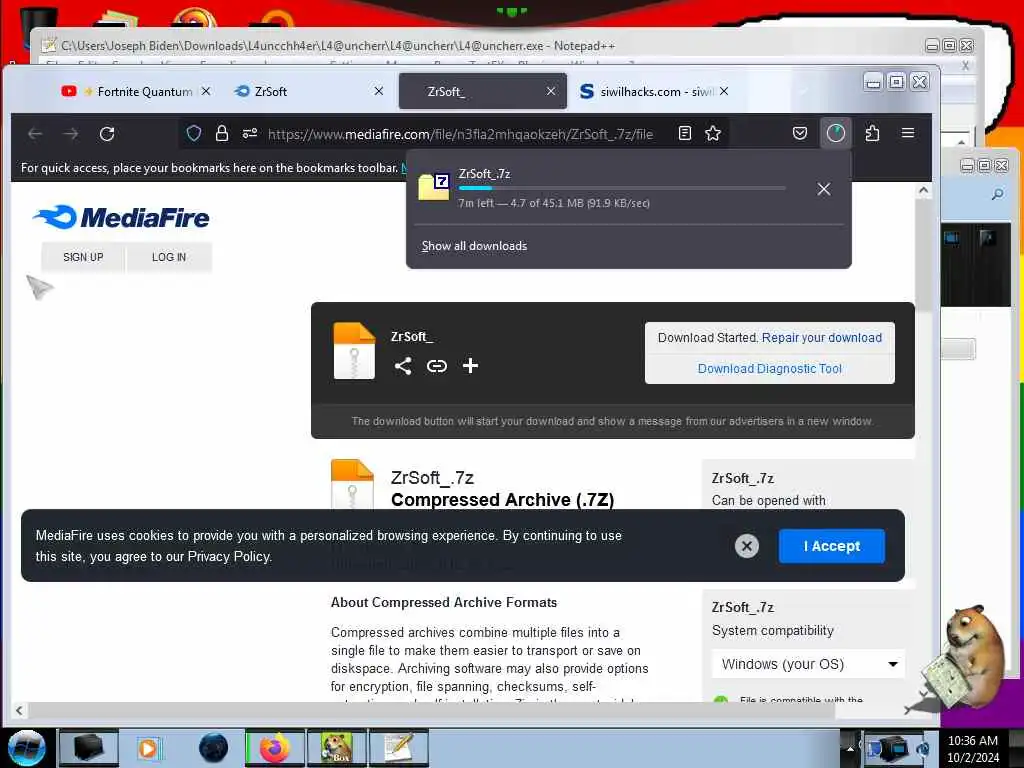Screen dimensions: 1024x768
Task: Open Windows (your OS) compatibility dropdown
Action: [x=808, y=664]
